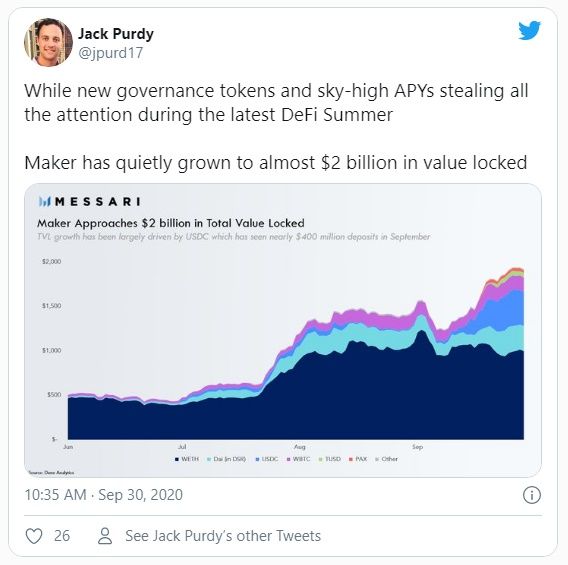Viewport: 568px width, 565px height.
Task: Select the WBTC legend entry
Action: pyautogui.click(x=298, y=459)
